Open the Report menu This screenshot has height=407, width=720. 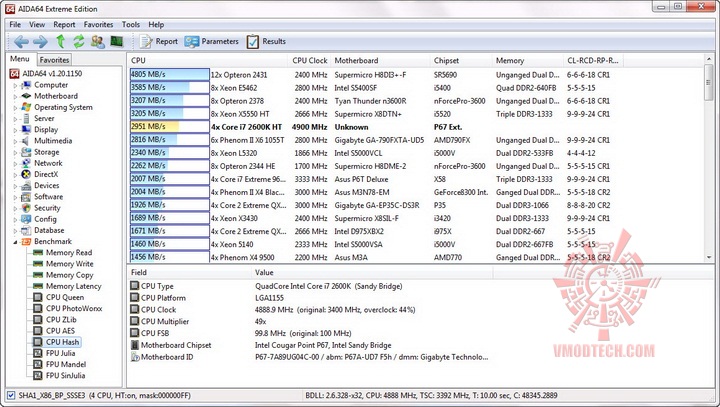[64, 25]
